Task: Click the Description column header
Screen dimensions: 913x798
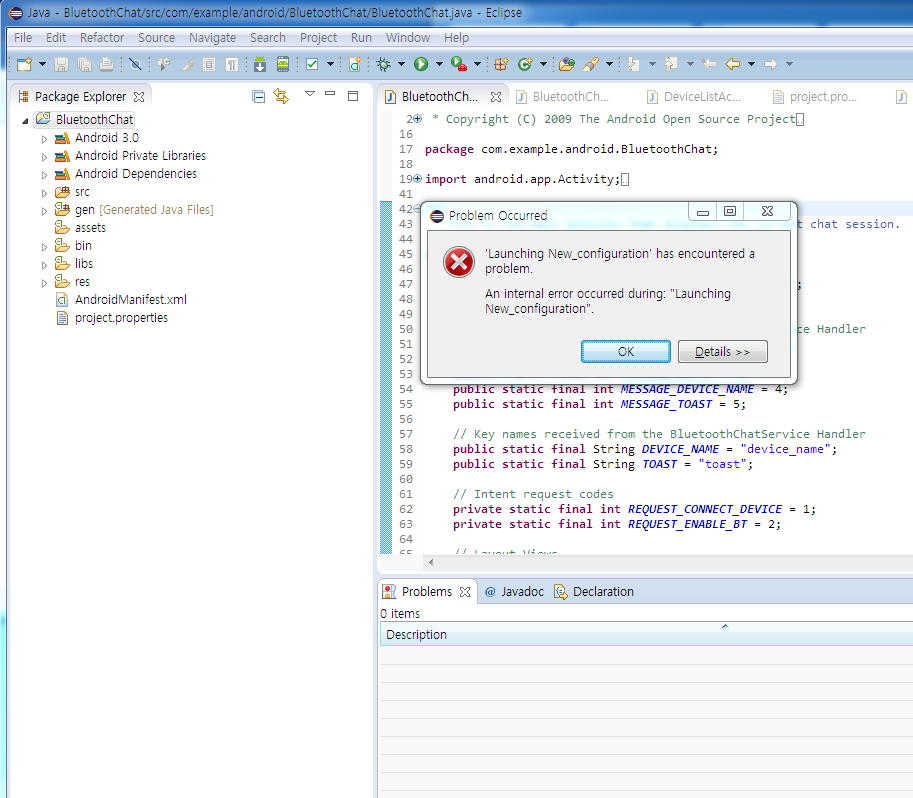Action: [x=646, y=635]
